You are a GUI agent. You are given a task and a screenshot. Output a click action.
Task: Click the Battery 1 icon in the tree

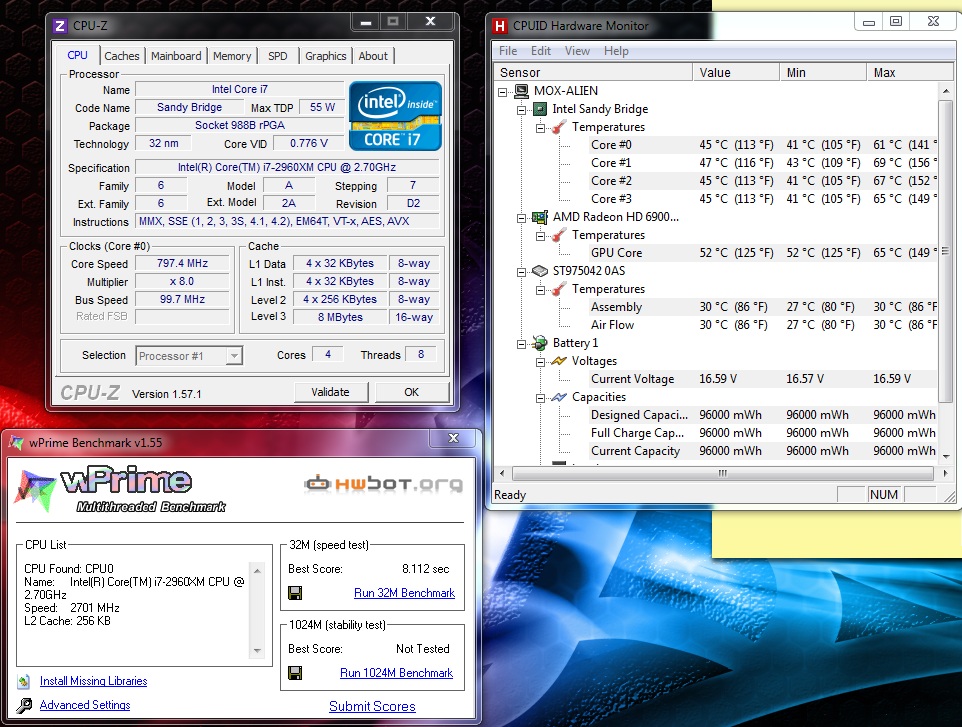(x=540, y=343)
